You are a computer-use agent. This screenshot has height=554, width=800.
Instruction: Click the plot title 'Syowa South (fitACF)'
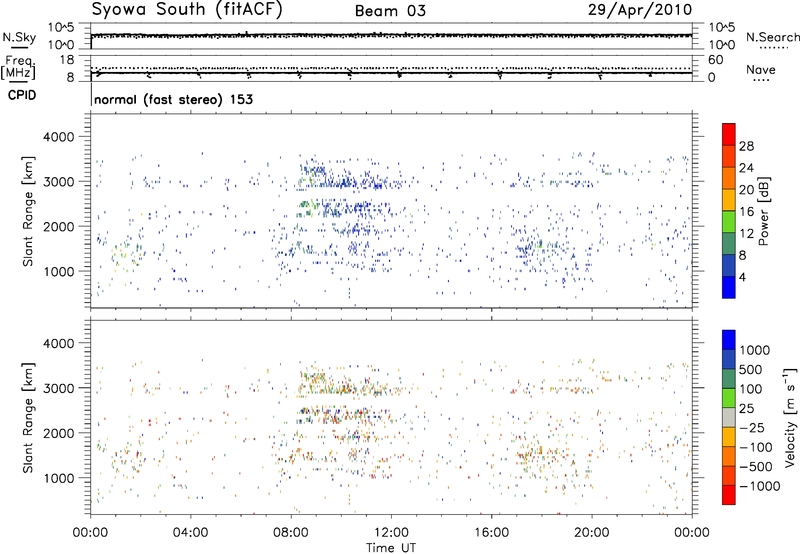(x=187, y=10)
